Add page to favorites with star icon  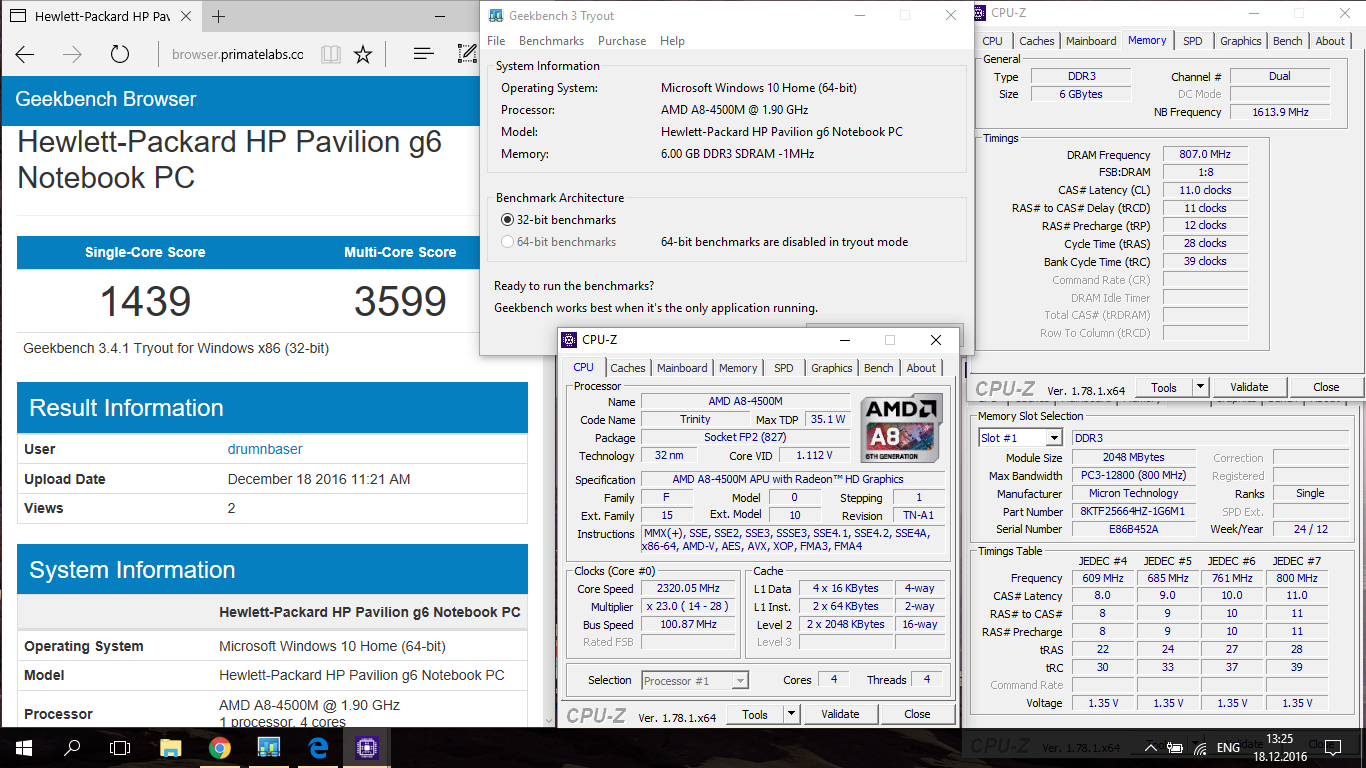tap(363, 55)
